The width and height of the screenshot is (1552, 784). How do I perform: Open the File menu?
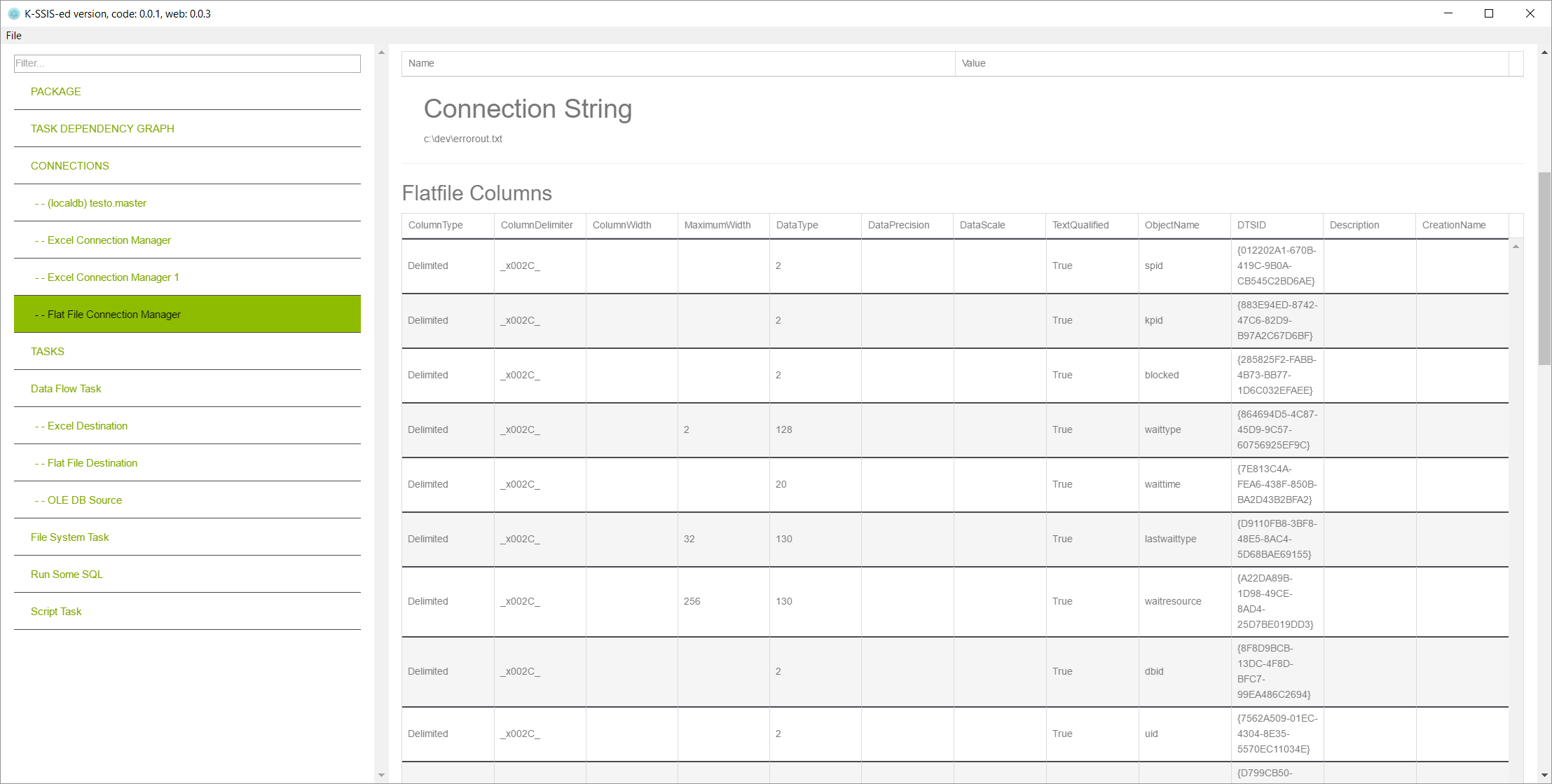[14, 36]
